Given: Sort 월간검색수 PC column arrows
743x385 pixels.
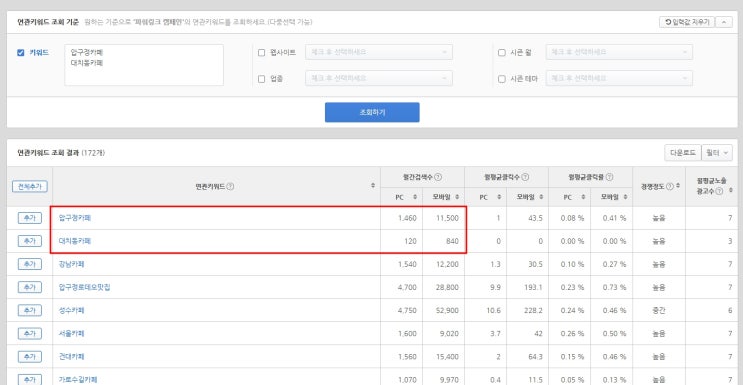Looking at the screenshot, I should point(415,197).
